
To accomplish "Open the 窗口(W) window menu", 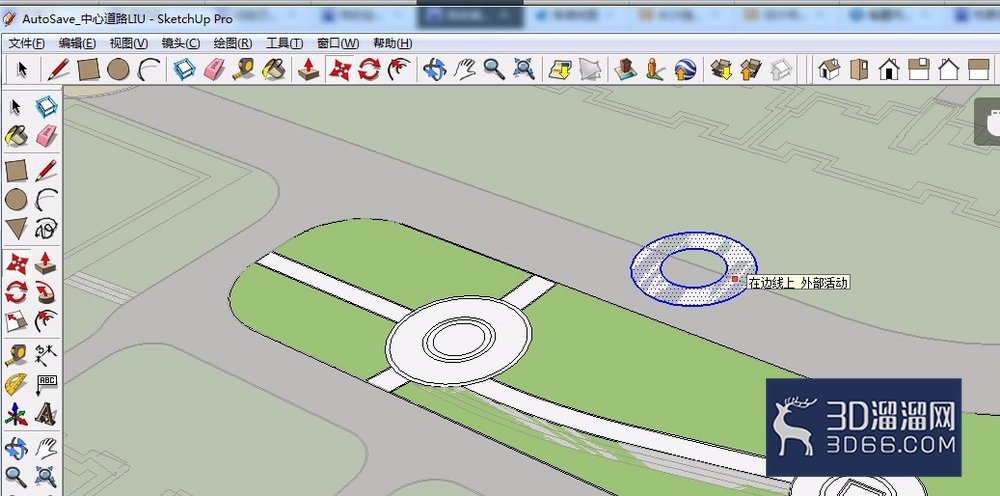I will point(338,43).
